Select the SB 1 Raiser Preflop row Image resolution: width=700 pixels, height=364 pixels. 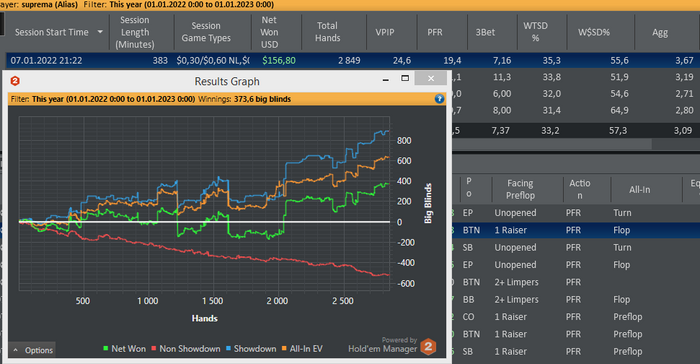click(x=576, y=352)
